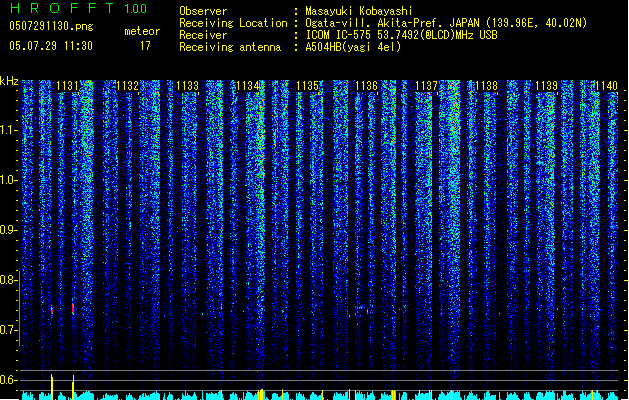Click the ICOM IC-575 53.7492 MHz text
This screenshot has height=400, width=629.
pos(401,35)
